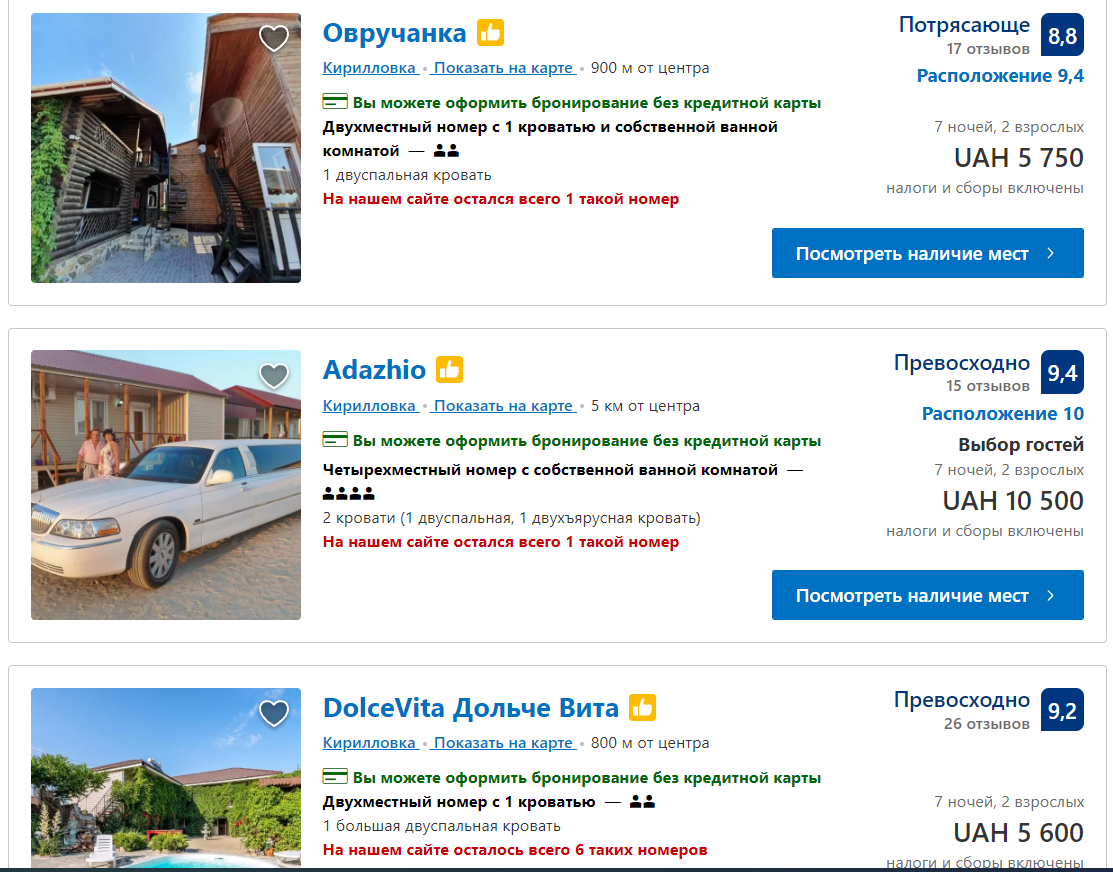Image resolution: width=1113 pixels, height=872 pixels.
Task: Open the Овручанка hotel title link
Action: pos(394,33)
